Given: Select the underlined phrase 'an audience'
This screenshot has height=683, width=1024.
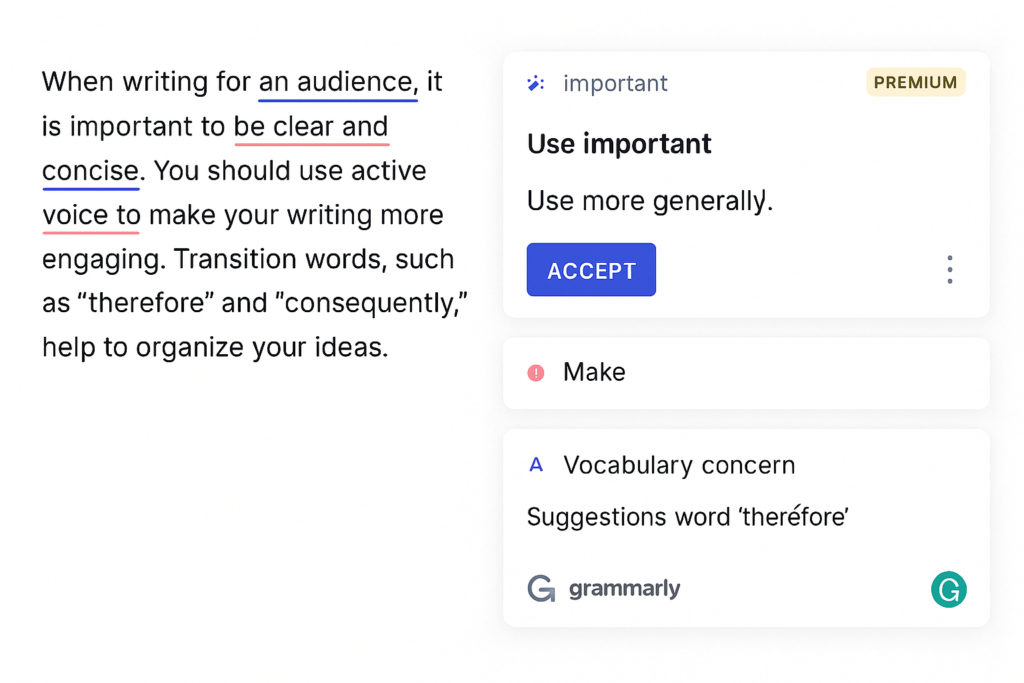Looking at the screenshot, I should 336,82.
